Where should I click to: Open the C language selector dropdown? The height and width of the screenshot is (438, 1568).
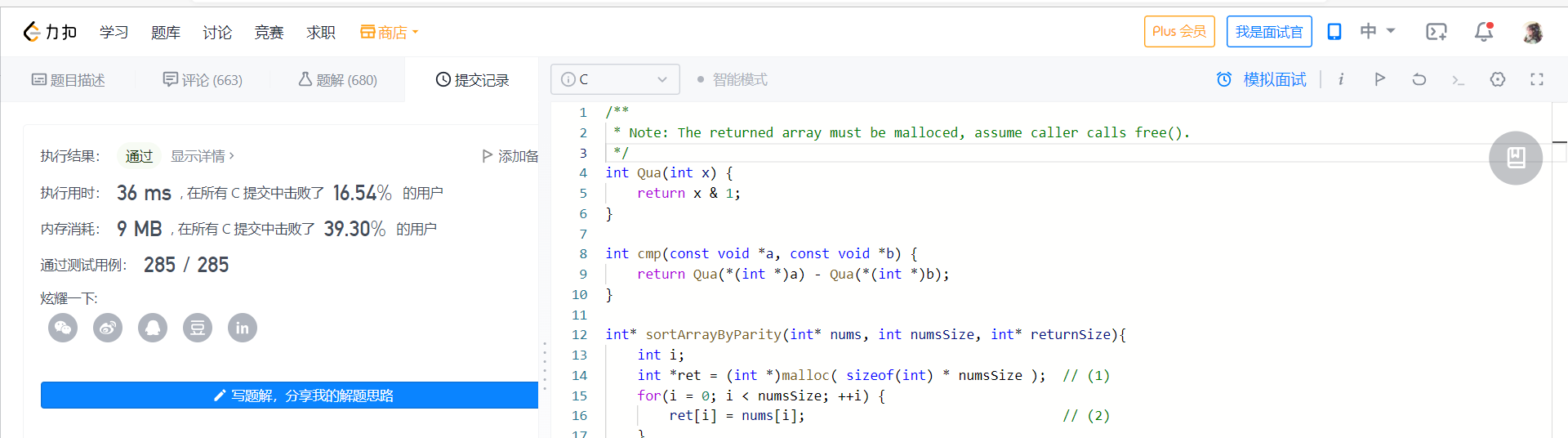click(x=615, y=79)
